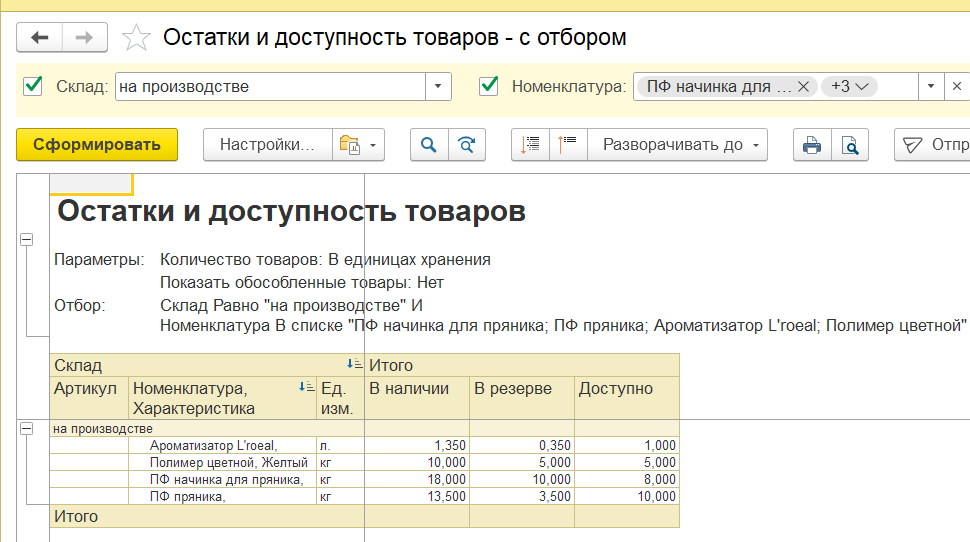The image size is (970, 542).
Task: Click the forward navigation arrow
Action: [85, 38]
